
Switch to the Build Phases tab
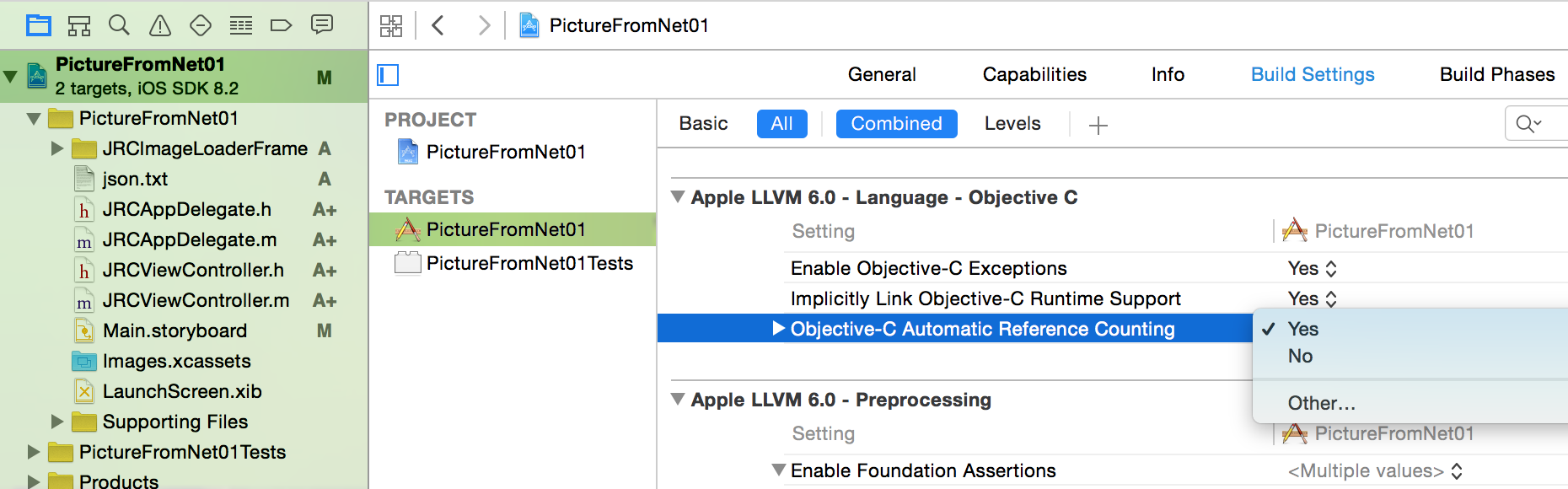(x=1497, y=74)
